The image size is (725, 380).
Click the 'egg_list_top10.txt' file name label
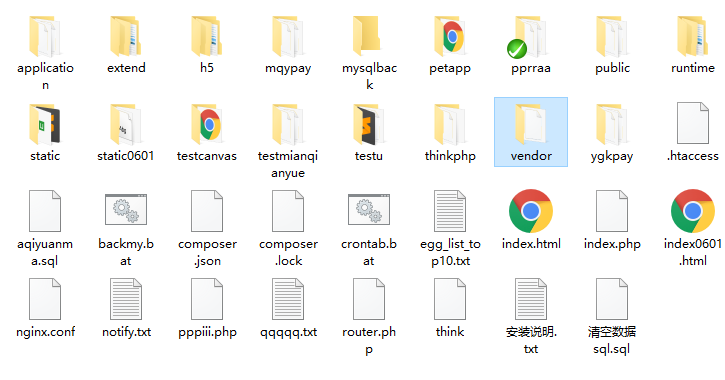(450, 252)
